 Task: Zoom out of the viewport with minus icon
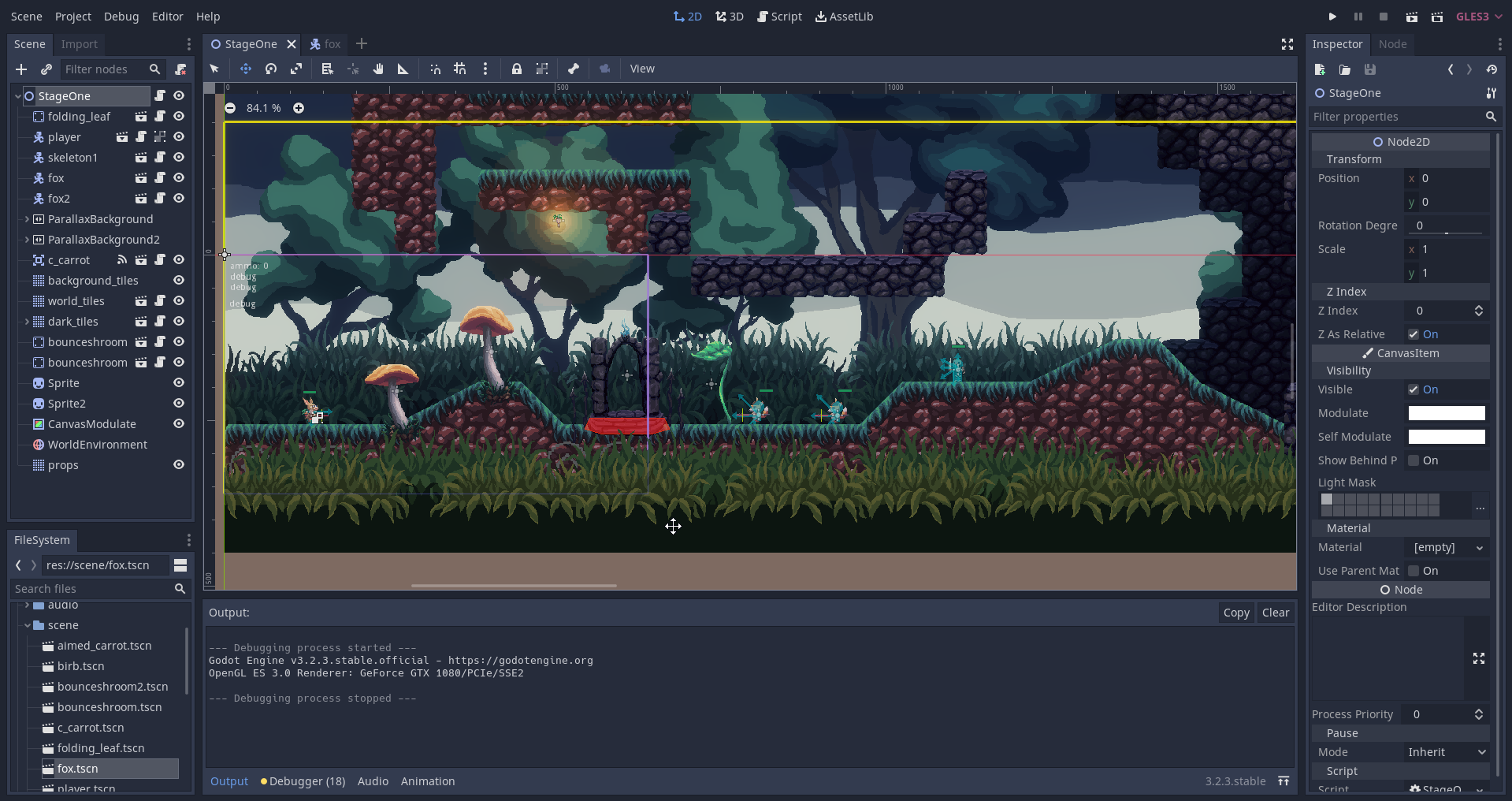pyautogui.click(x=230, y=108)
